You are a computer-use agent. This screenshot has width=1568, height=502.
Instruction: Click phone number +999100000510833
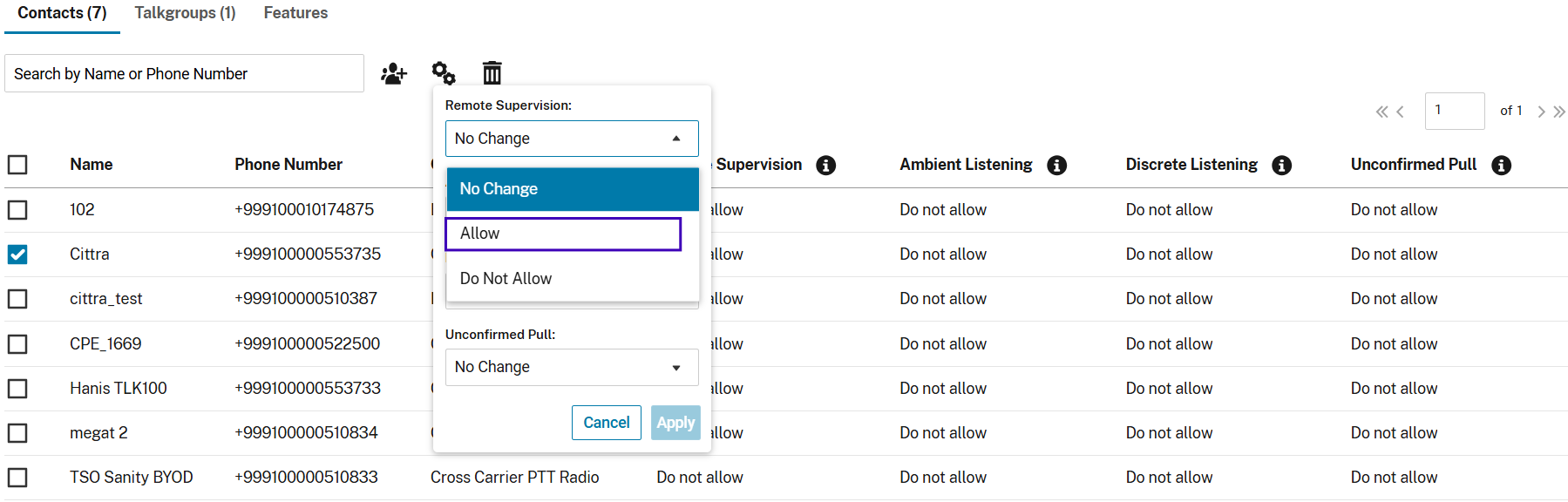pyautogui.click(x=306, y=478)
